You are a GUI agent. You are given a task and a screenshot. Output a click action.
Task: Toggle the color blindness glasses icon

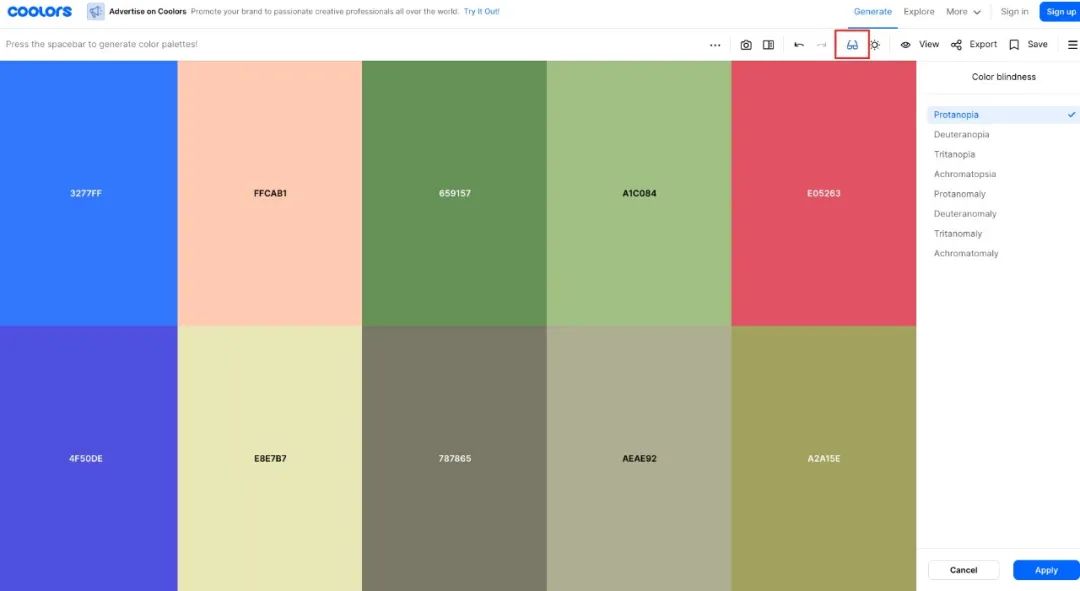[x=852, y=45]
